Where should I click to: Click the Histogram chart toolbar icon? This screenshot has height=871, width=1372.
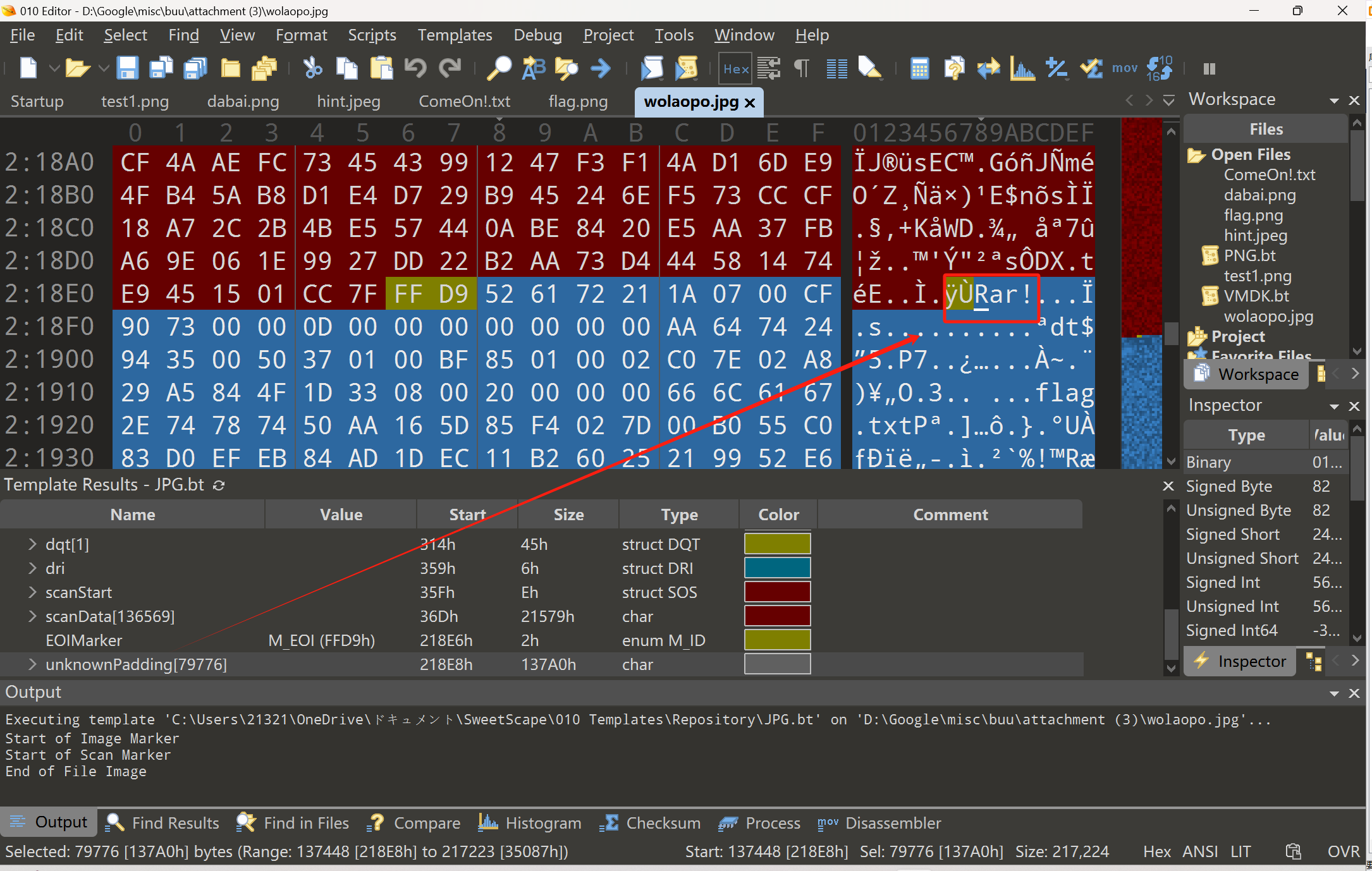pos(1022,68)
